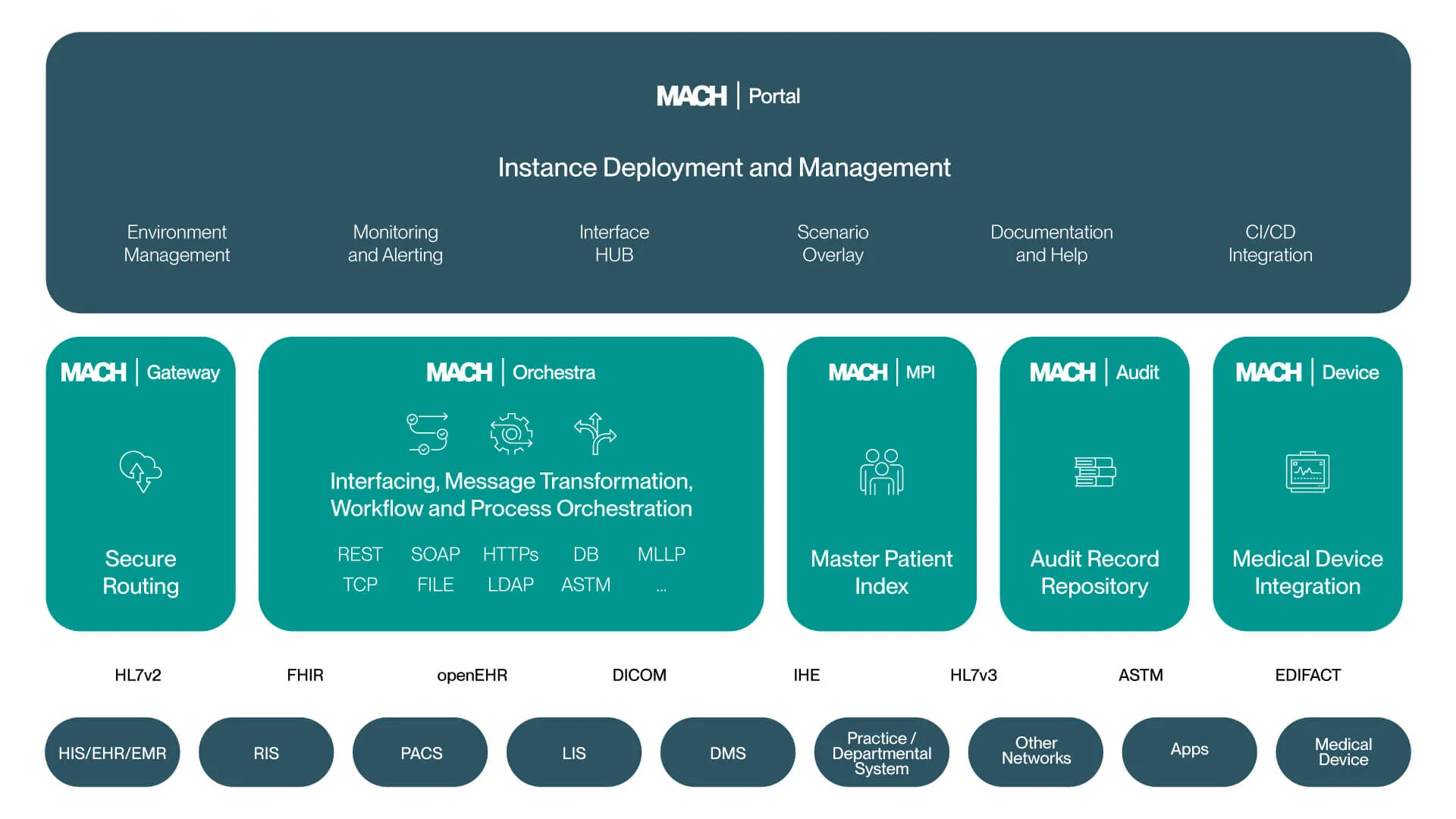Click the Audit Record Repository label
Image resolution: width=1456 pixels, height=819 pixels.
1094,573
